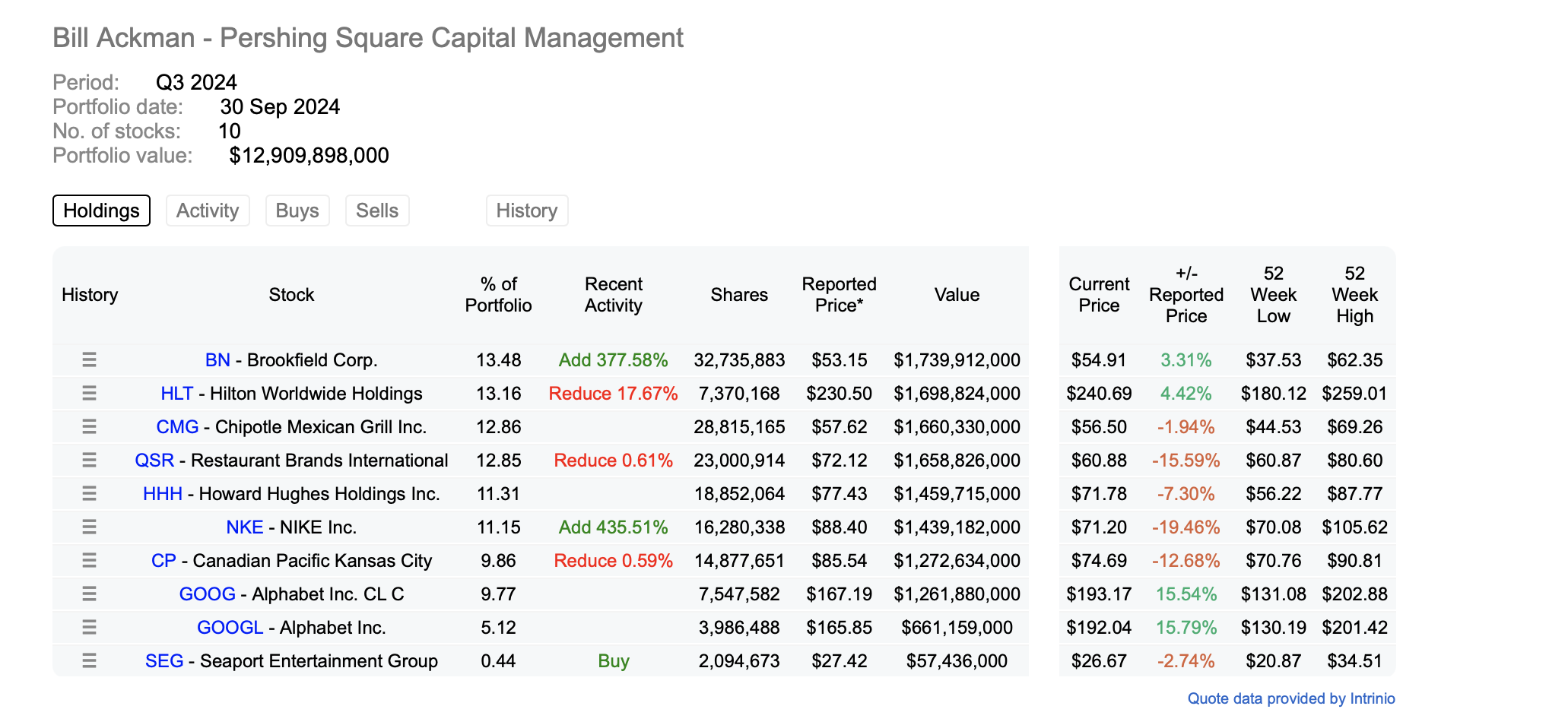Screen dimensions: 1568x725
Task: Open history icon for Canadian Pacific Kansas City row
Action: [x=89, y=560]
